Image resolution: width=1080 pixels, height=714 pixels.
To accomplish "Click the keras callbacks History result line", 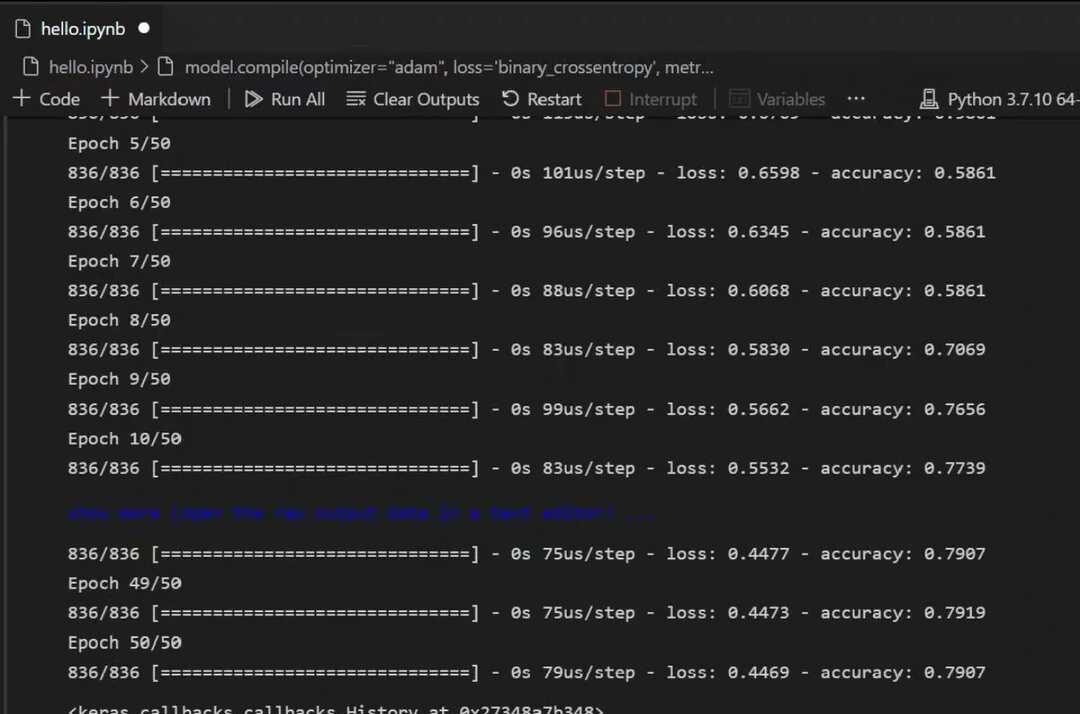I will pos(335,708).
